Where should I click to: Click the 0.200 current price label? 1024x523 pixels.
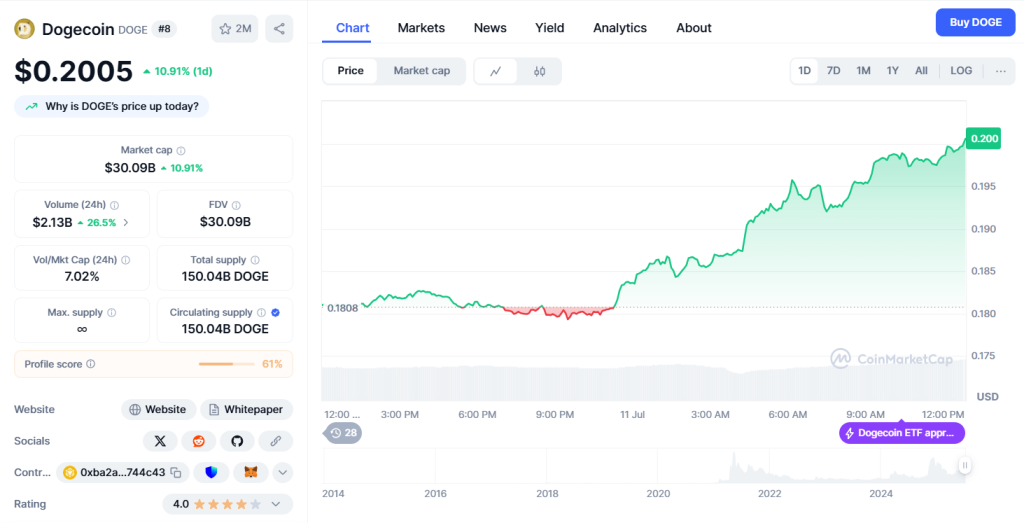click(984, 138)
